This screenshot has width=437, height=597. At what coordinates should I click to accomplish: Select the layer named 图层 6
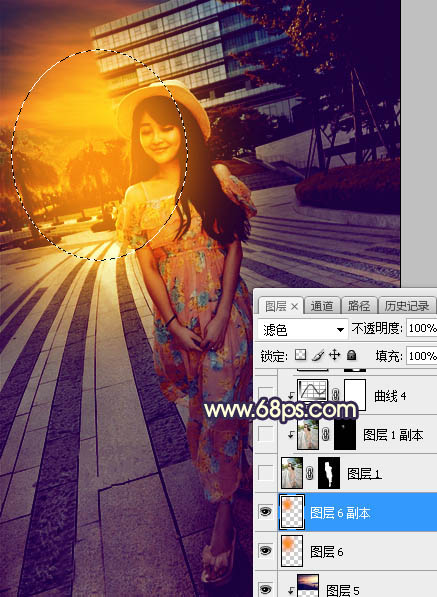(327, 552)
